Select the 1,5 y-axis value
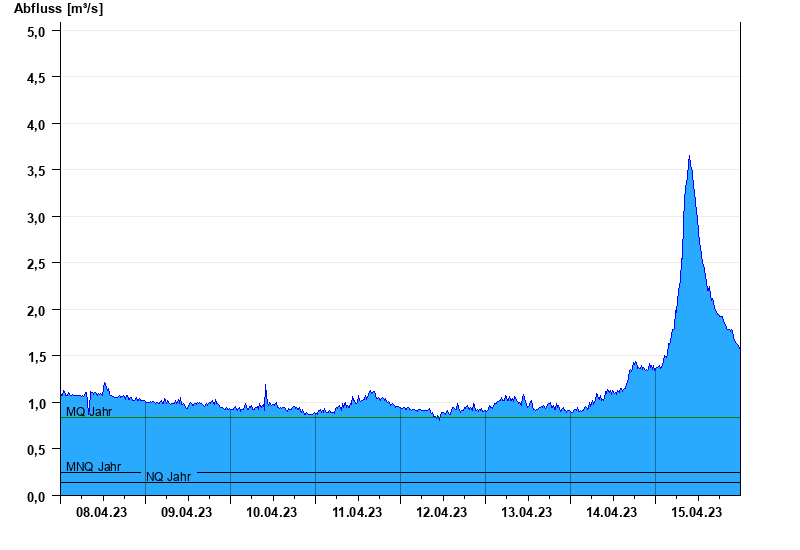The width and height of the screenshot is (800, 550). pos(36,356)
